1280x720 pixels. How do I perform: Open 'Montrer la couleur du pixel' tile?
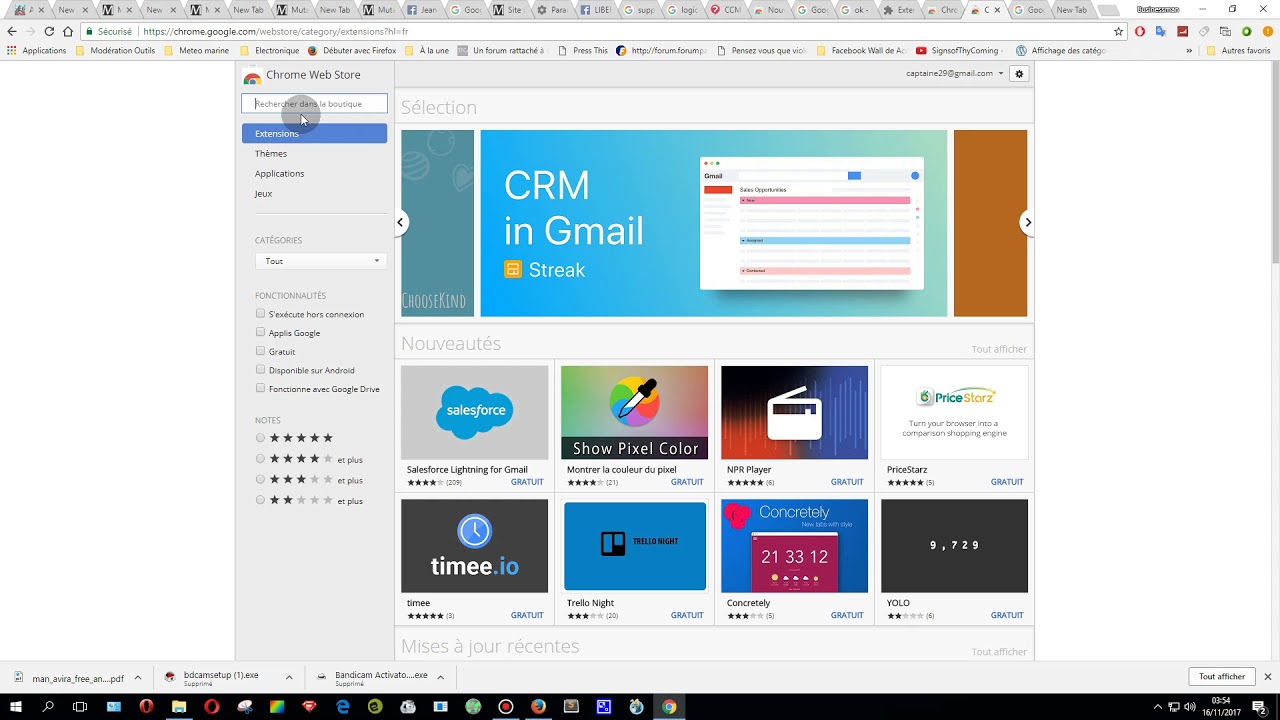coord(634,427)
